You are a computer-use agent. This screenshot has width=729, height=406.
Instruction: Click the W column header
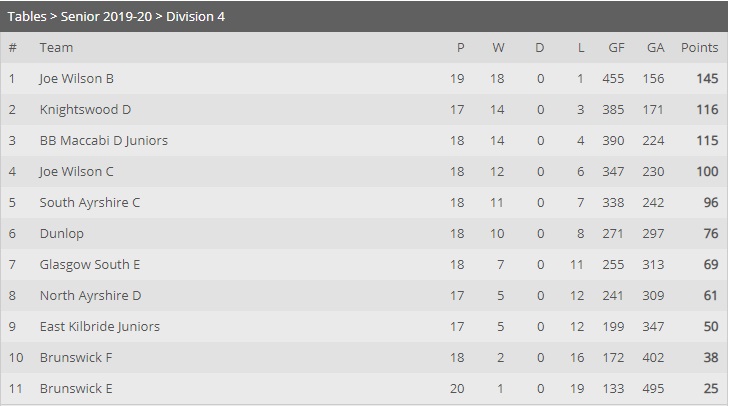[x=498, y=47]
